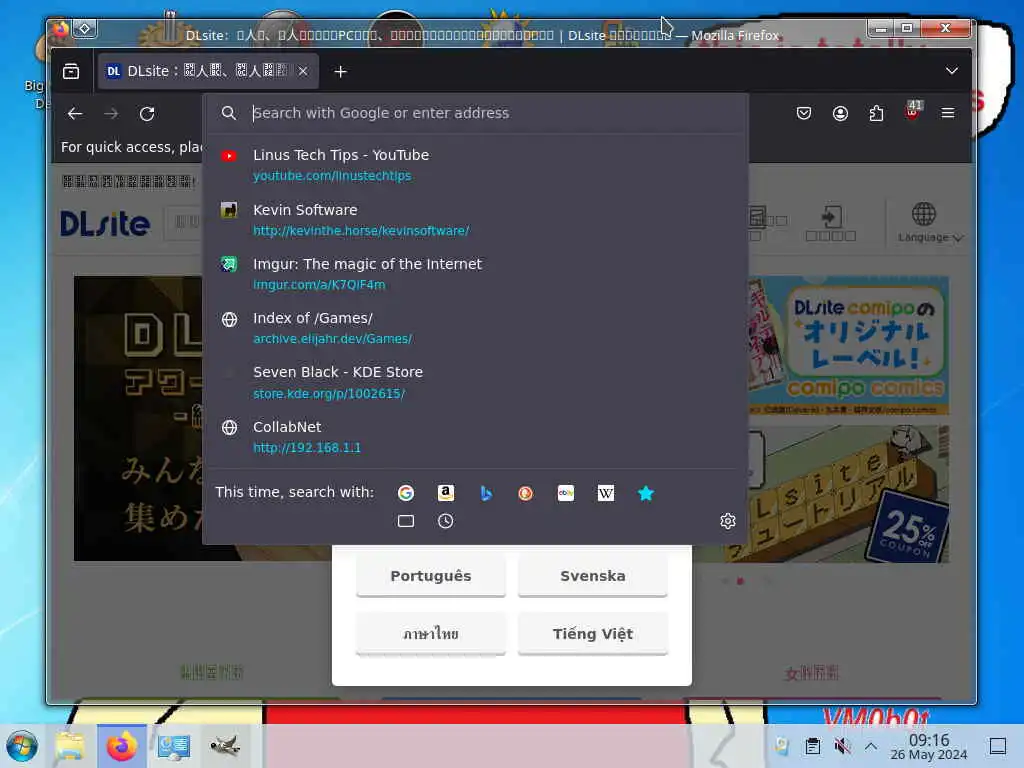The height and width of the screenshot is (768, 1024).
Task: Expand the Language dropdown on DLsite
Action: (929, 223)
